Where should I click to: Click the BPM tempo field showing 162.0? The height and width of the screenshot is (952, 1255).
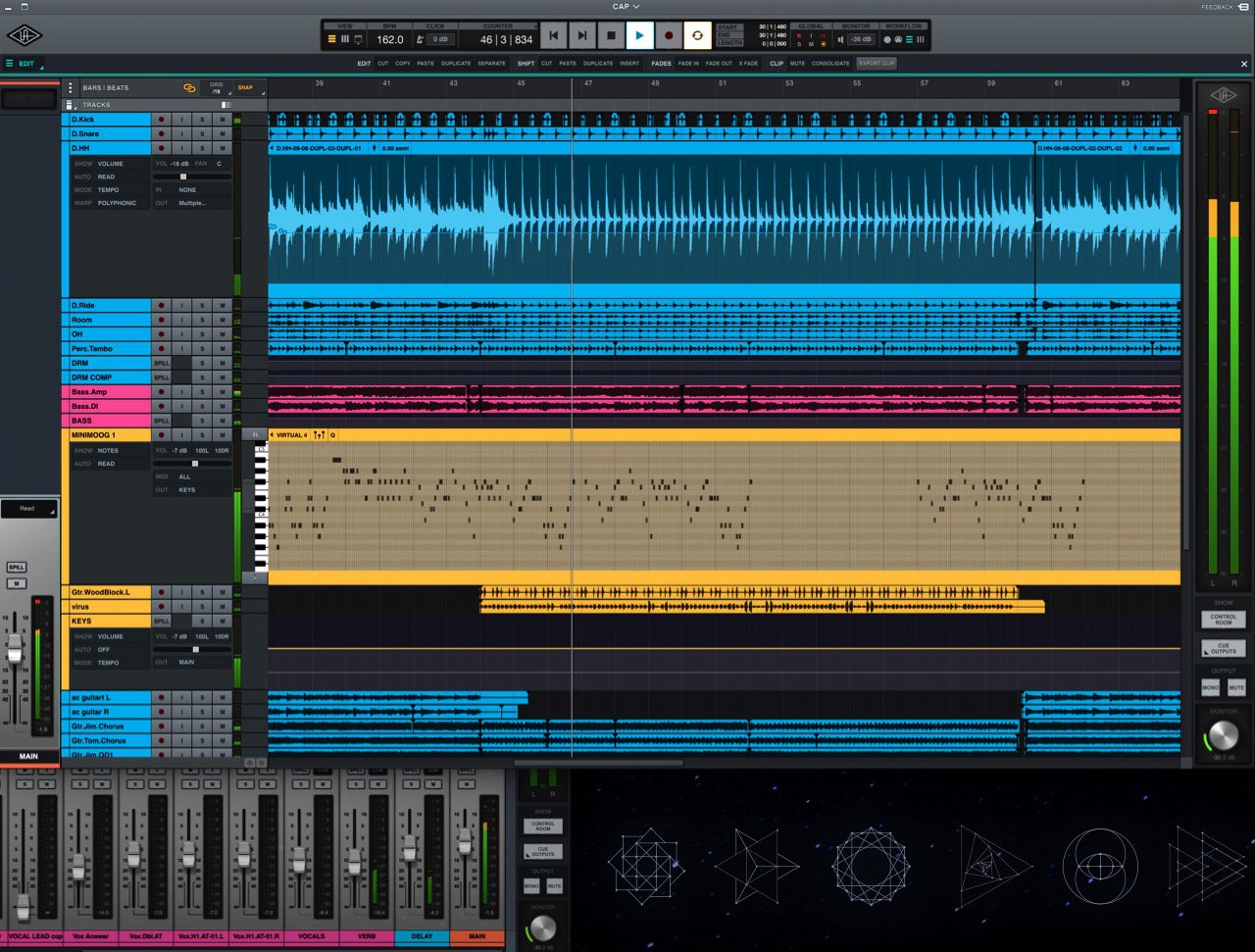389,39
